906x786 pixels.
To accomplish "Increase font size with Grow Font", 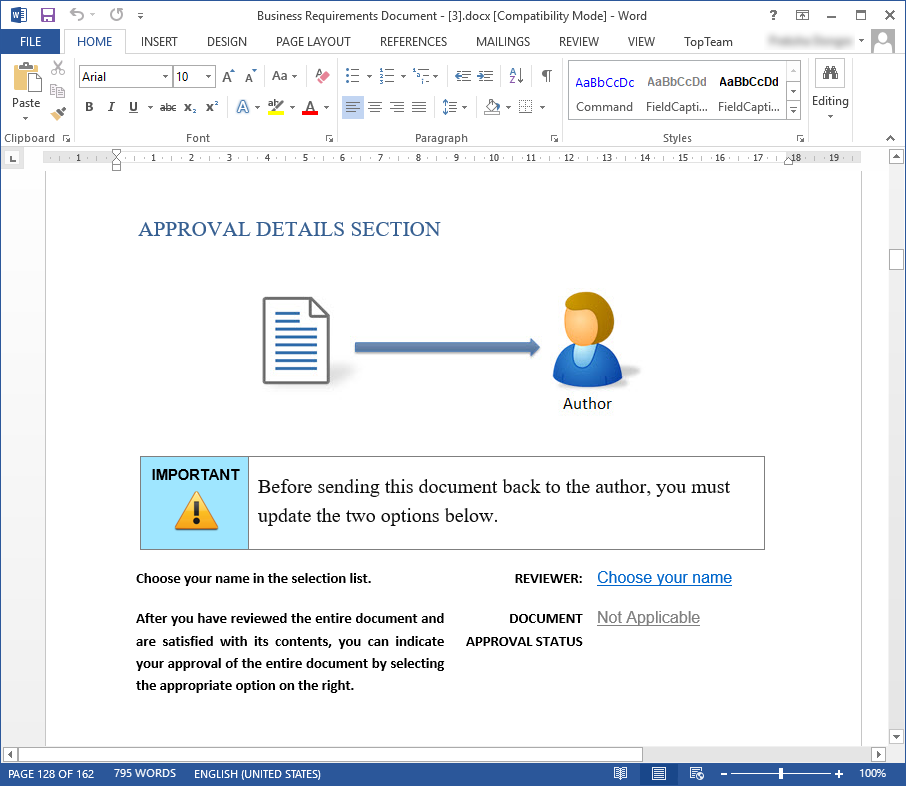I will (228, 76).
